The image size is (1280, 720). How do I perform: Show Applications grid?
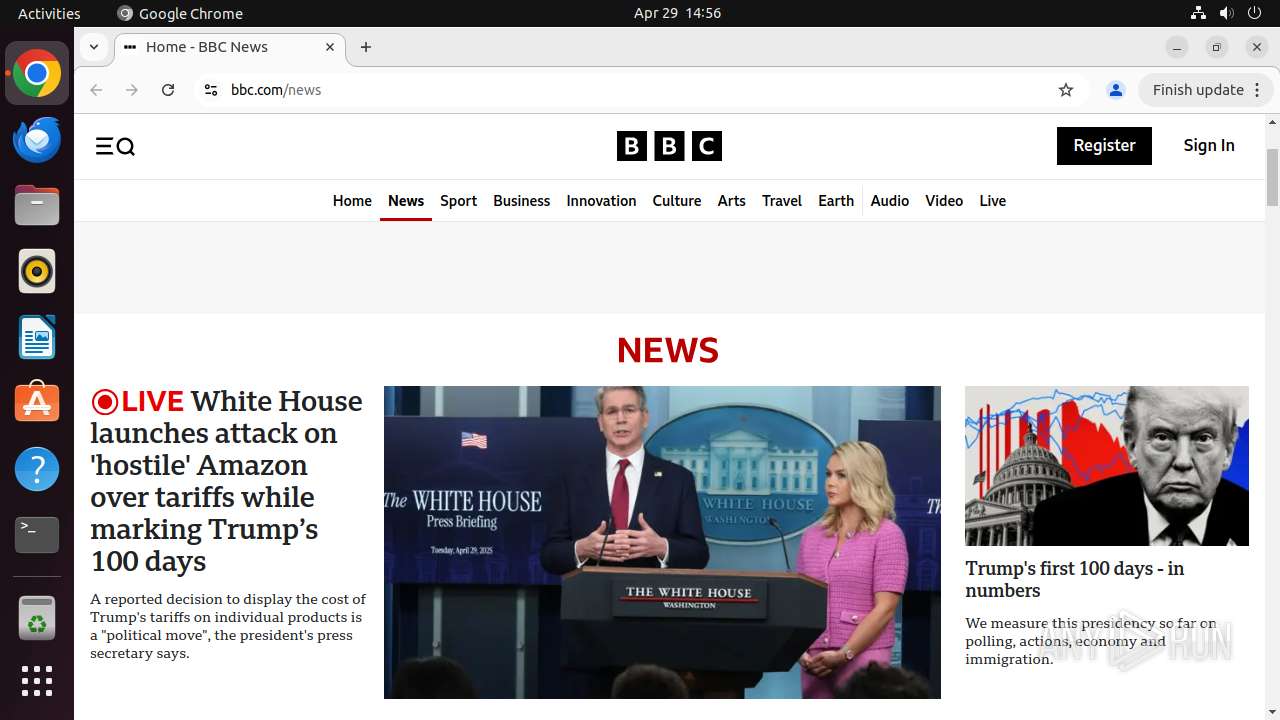[37, 681]
